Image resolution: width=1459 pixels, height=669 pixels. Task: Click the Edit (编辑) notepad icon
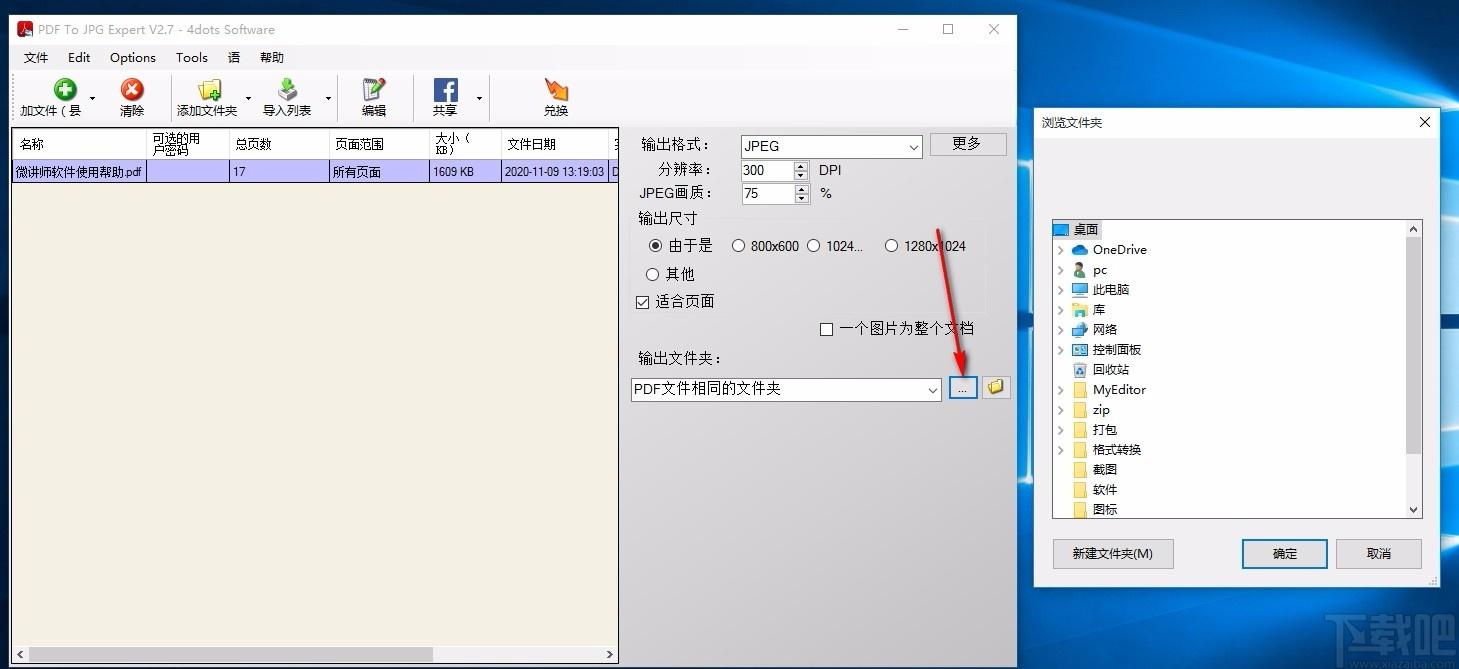(x=374, y=90)
